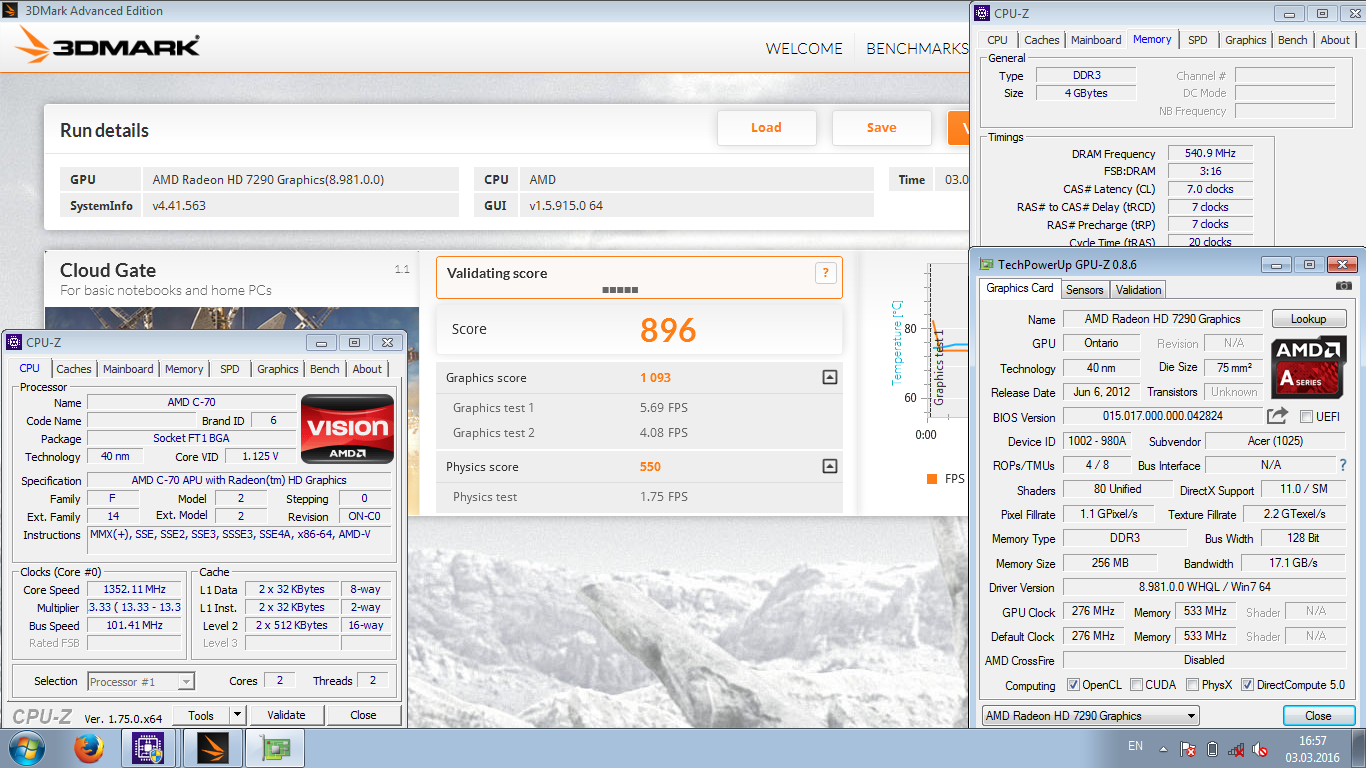Click the AMD A-Series logo in GPU-Z
1366x768 pixels.
[1309, 367]
